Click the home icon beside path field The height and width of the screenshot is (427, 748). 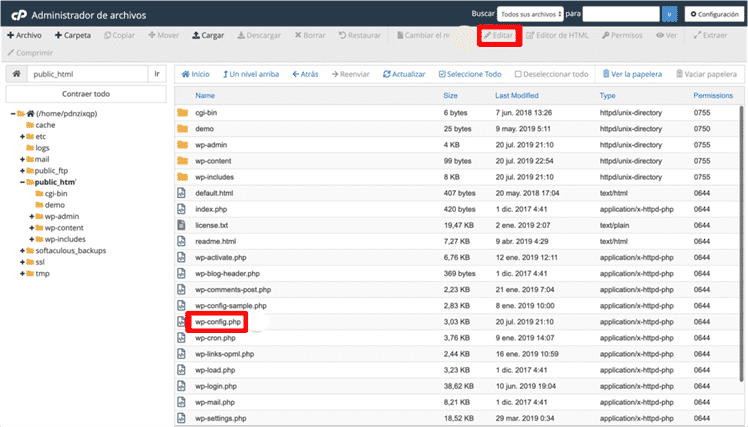click(16, 74)
